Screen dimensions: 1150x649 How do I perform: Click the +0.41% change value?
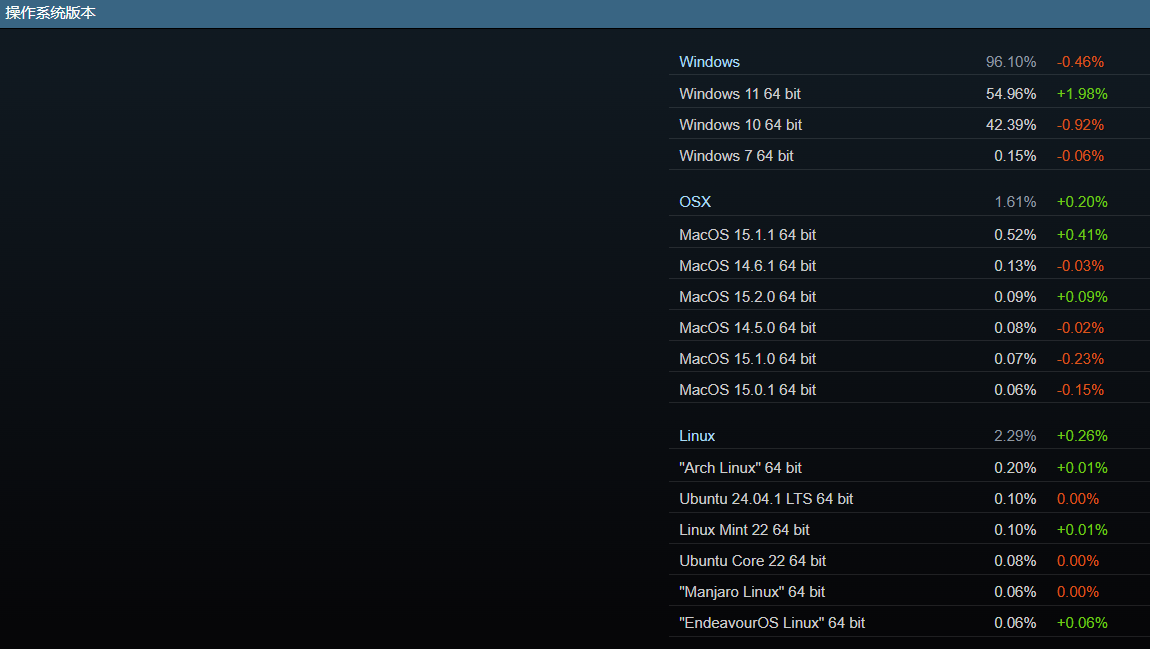[x=1082, y=235]
